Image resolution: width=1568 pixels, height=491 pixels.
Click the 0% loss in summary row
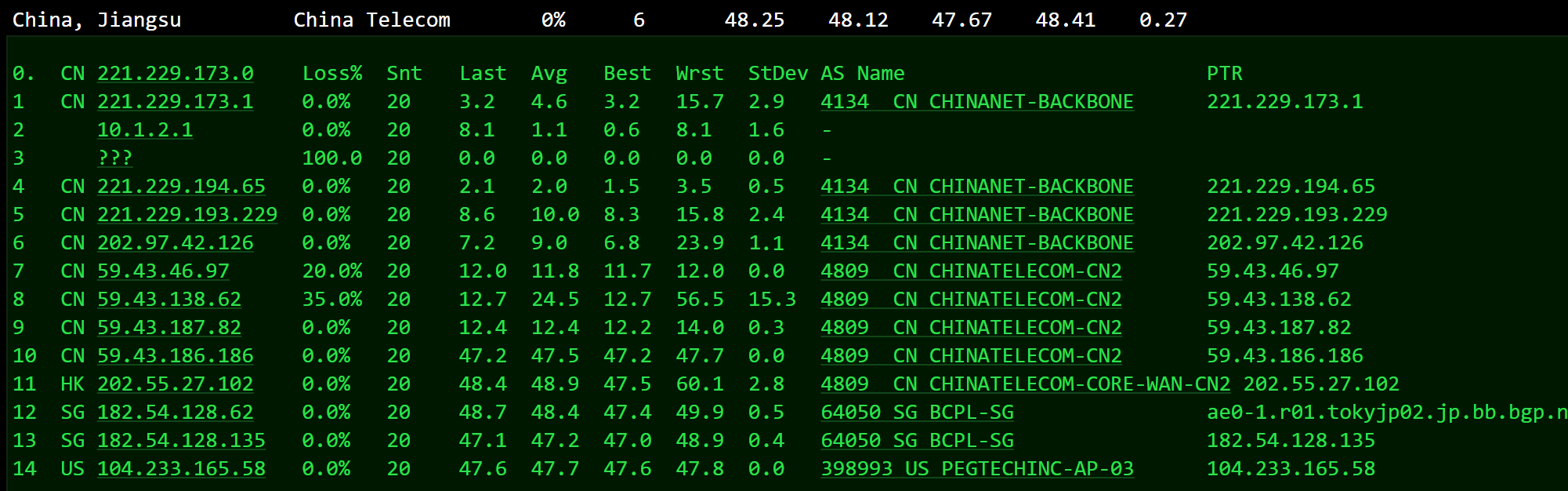click(553, 20)
